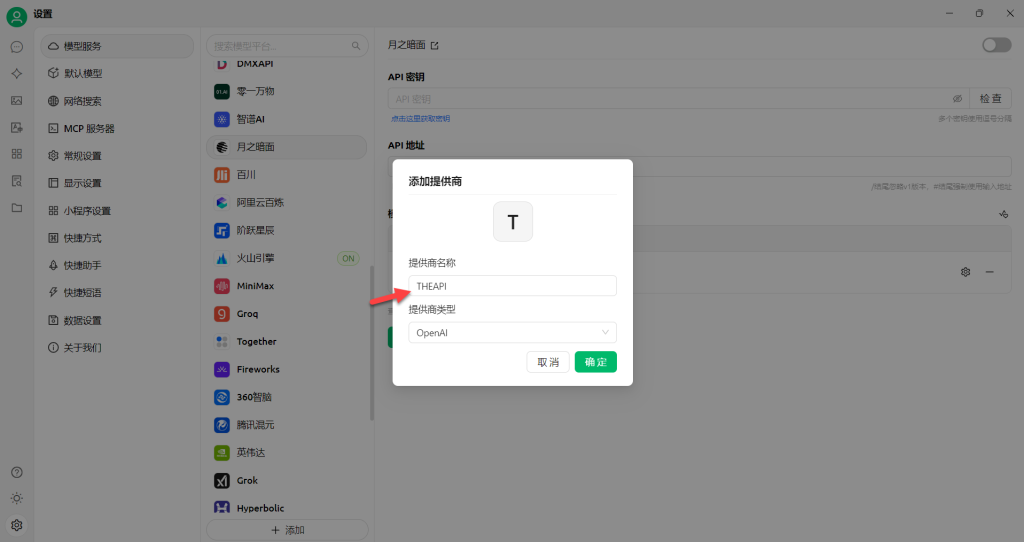Select the 英伟达 provider
This screenshot has width=1024, height=542.
click(287, 453)
